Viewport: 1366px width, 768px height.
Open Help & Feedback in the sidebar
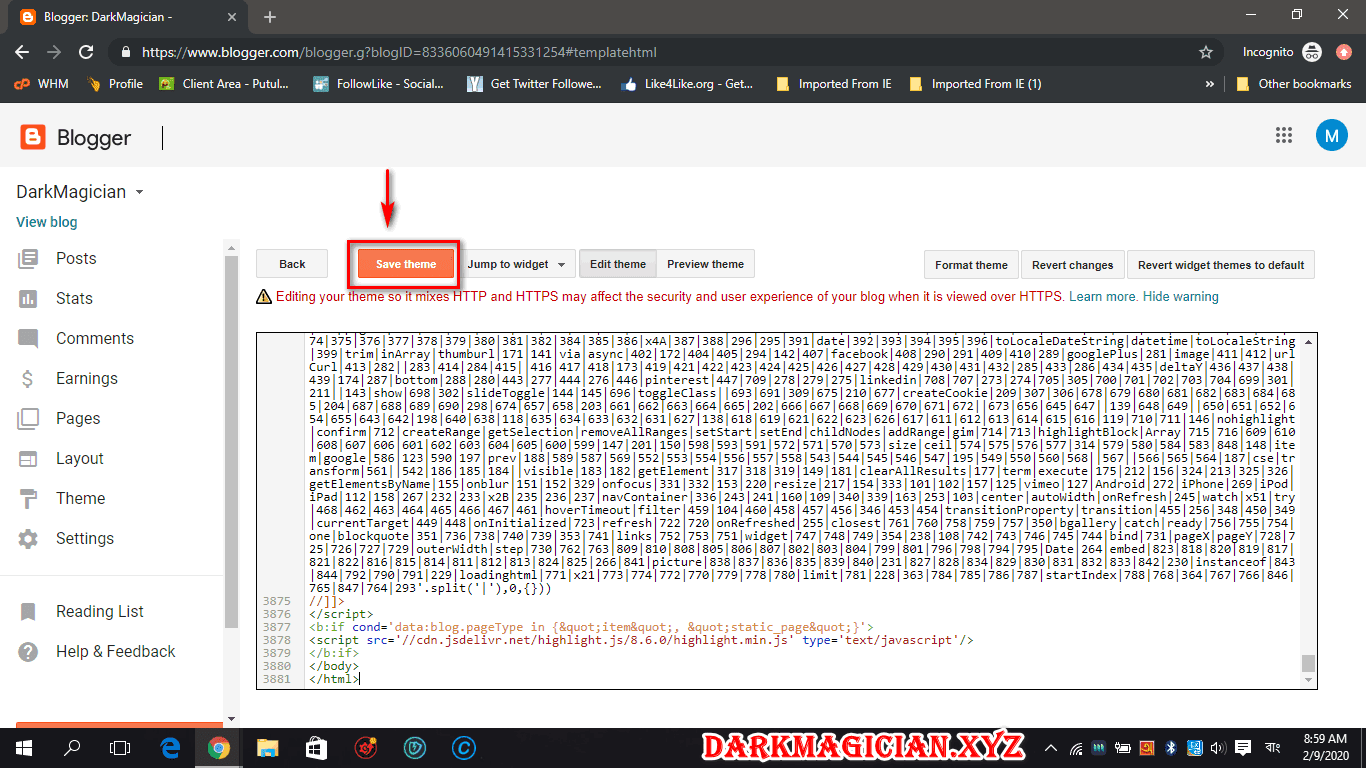click(x=115, y=651)
